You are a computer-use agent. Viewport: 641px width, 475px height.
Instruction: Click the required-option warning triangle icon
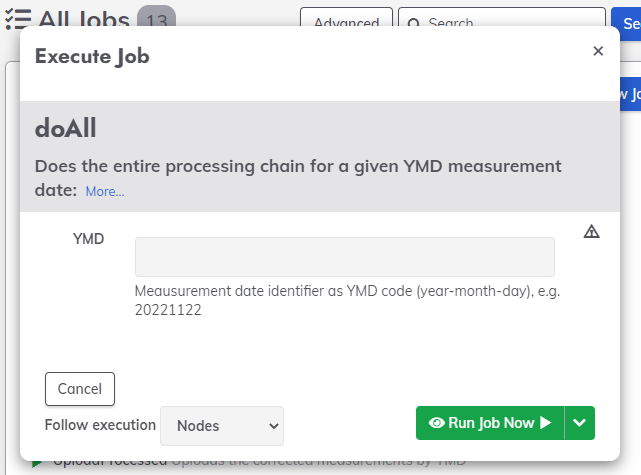click(x=591, y=231)
